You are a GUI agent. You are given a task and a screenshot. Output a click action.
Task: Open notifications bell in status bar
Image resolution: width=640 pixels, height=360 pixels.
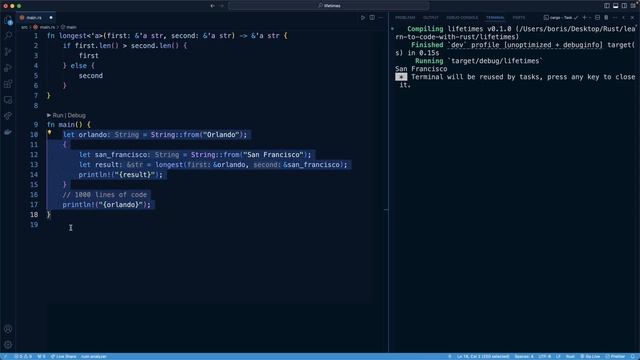633,356
